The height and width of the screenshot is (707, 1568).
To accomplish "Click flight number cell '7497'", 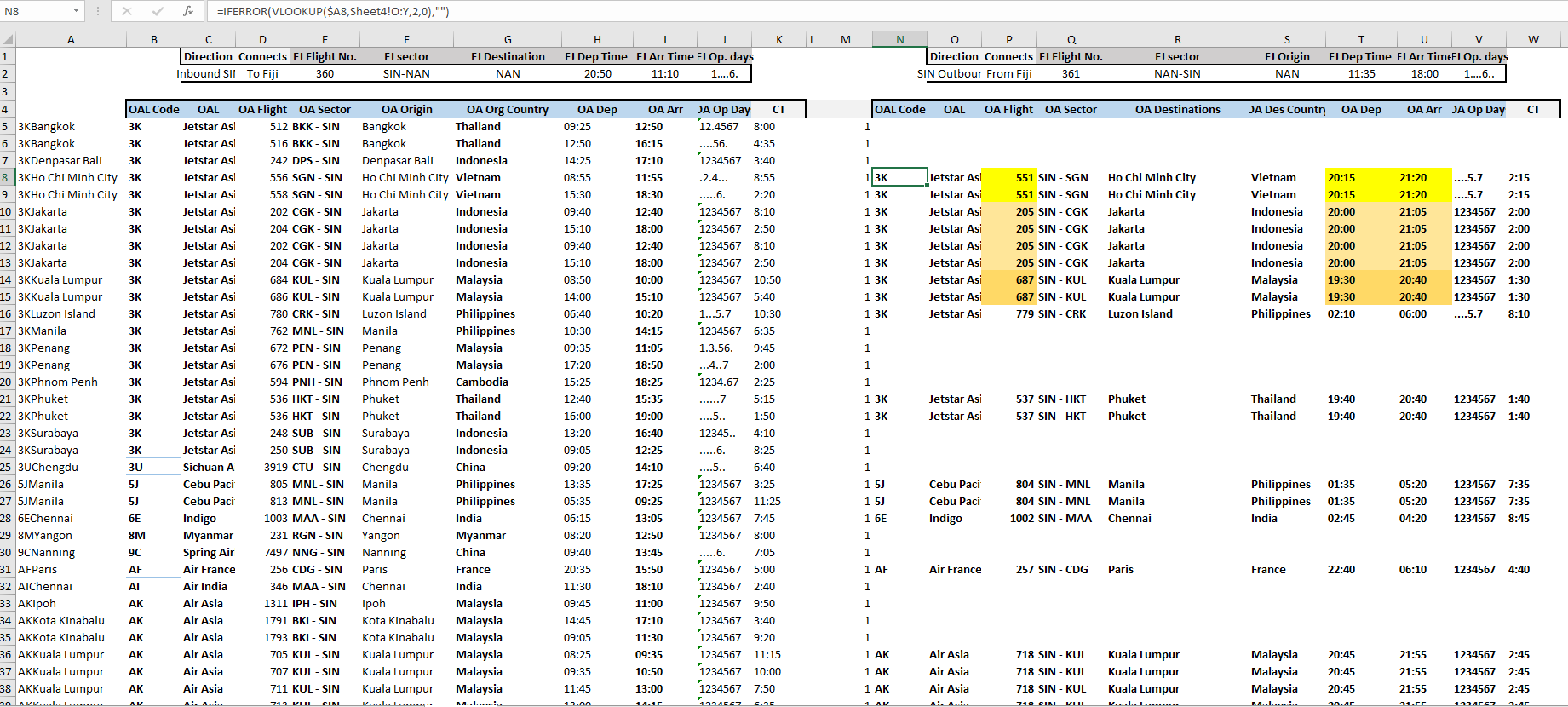I will pyautogui.click(x=262, y=552).
